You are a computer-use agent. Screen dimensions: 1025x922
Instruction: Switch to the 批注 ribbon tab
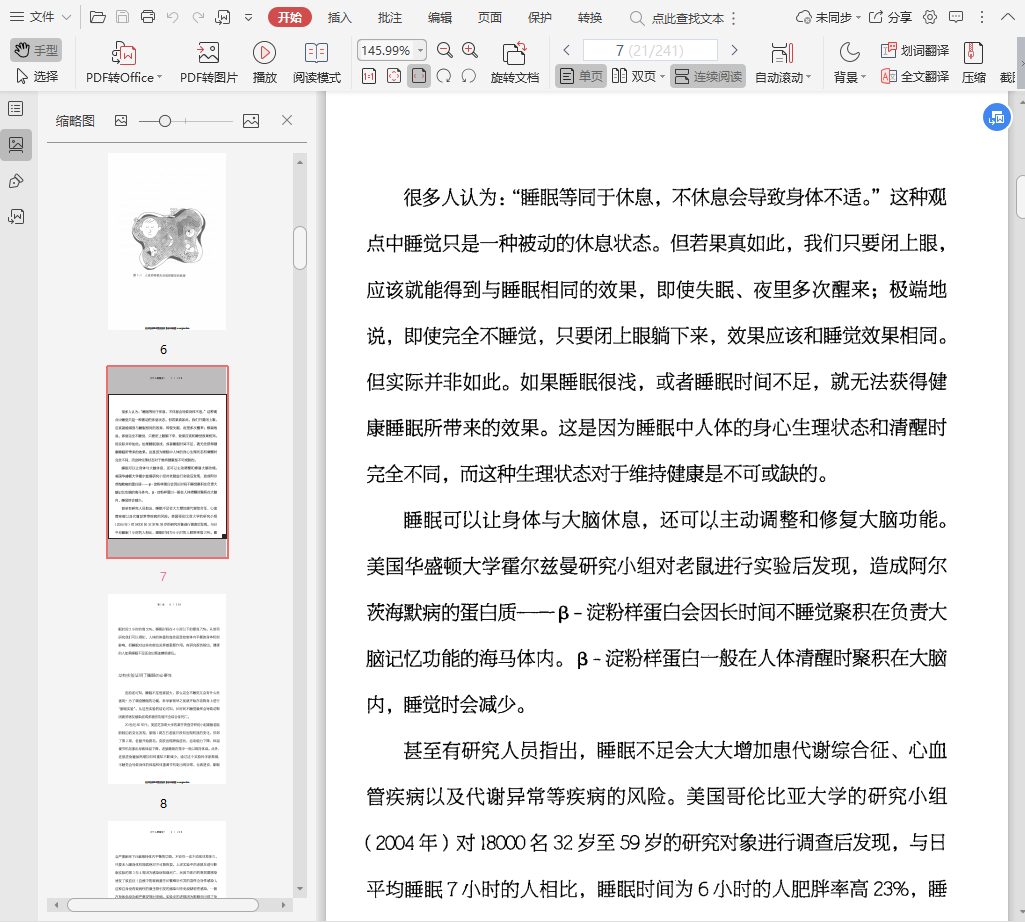coord(390,18)
